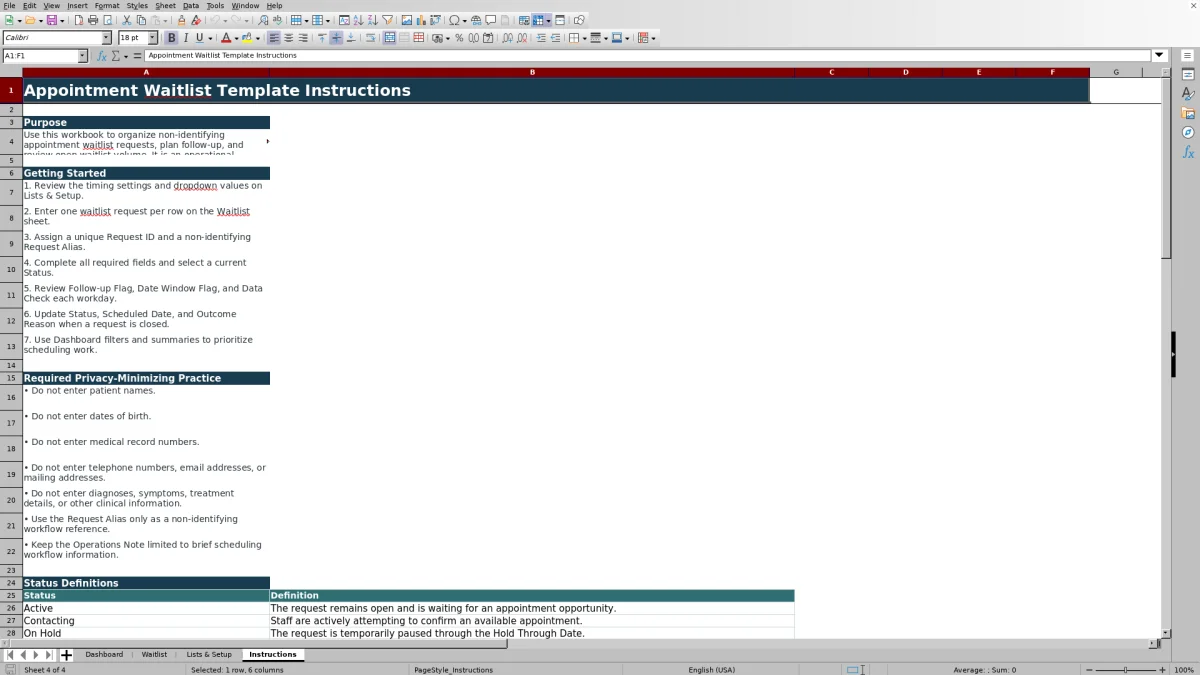Toggle Freeze Rows and Columns
The image size is (1200, 675).
[x=539, y=20]
